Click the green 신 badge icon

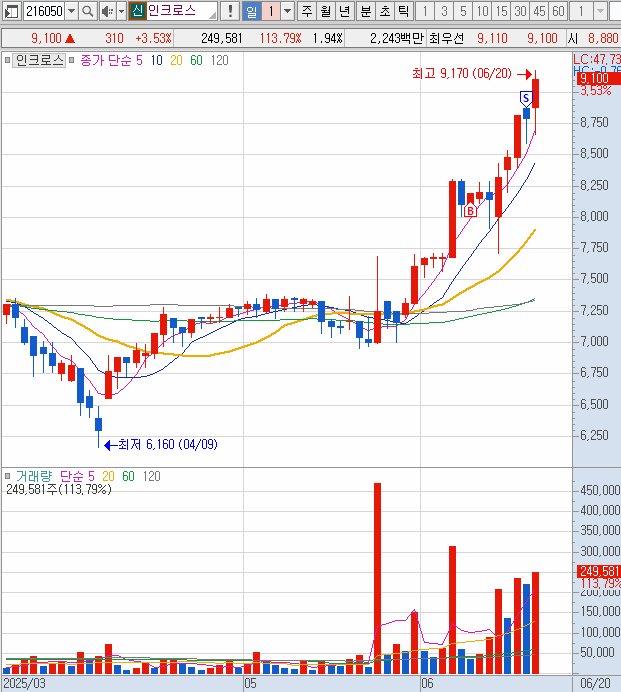coord(137,11)
